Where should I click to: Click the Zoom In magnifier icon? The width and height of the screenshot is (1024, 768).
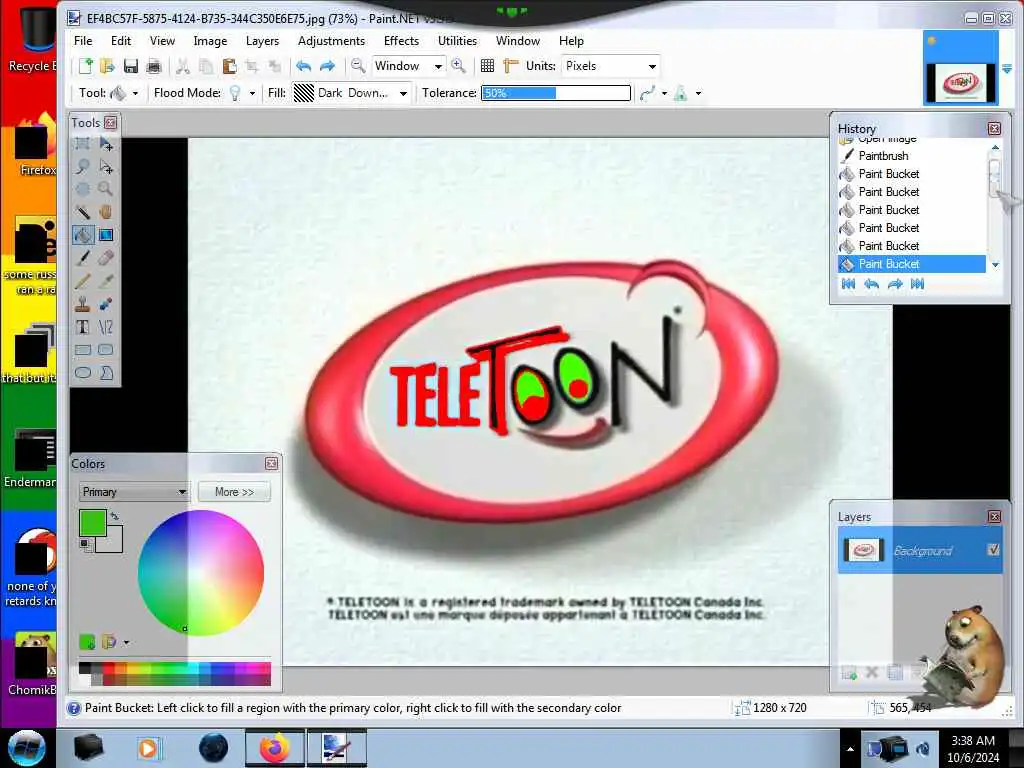tap(458, 65)
